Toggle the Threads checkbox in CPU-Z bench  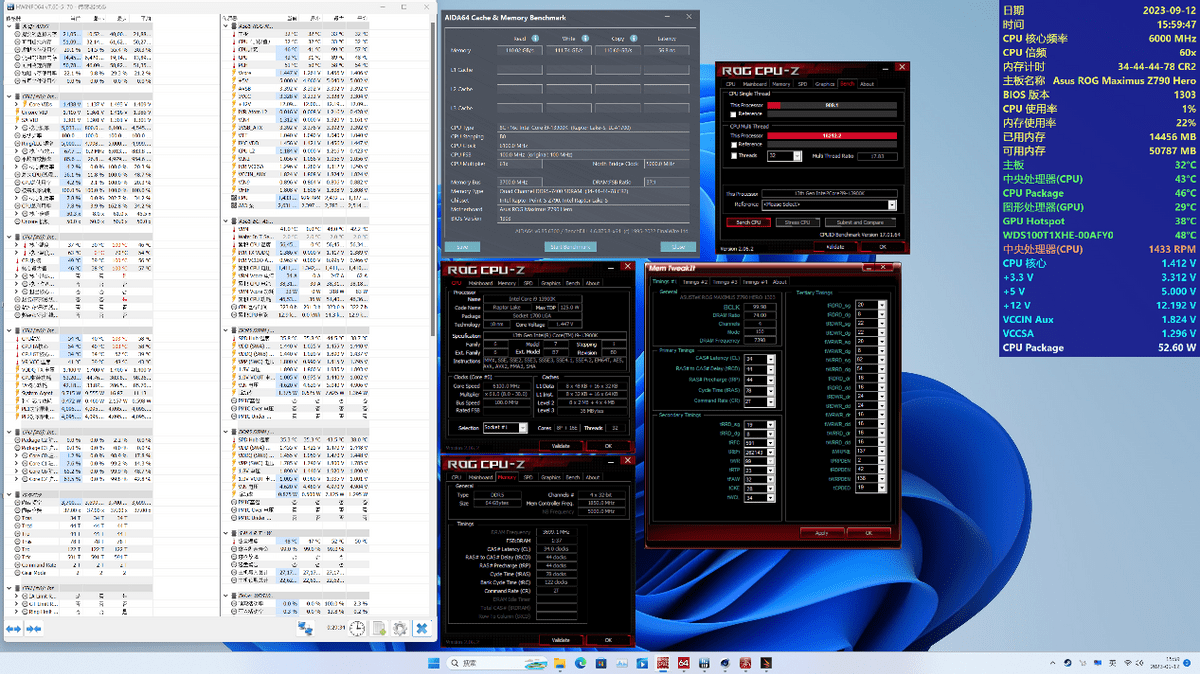pyautogui.click(x=733, y=156)
